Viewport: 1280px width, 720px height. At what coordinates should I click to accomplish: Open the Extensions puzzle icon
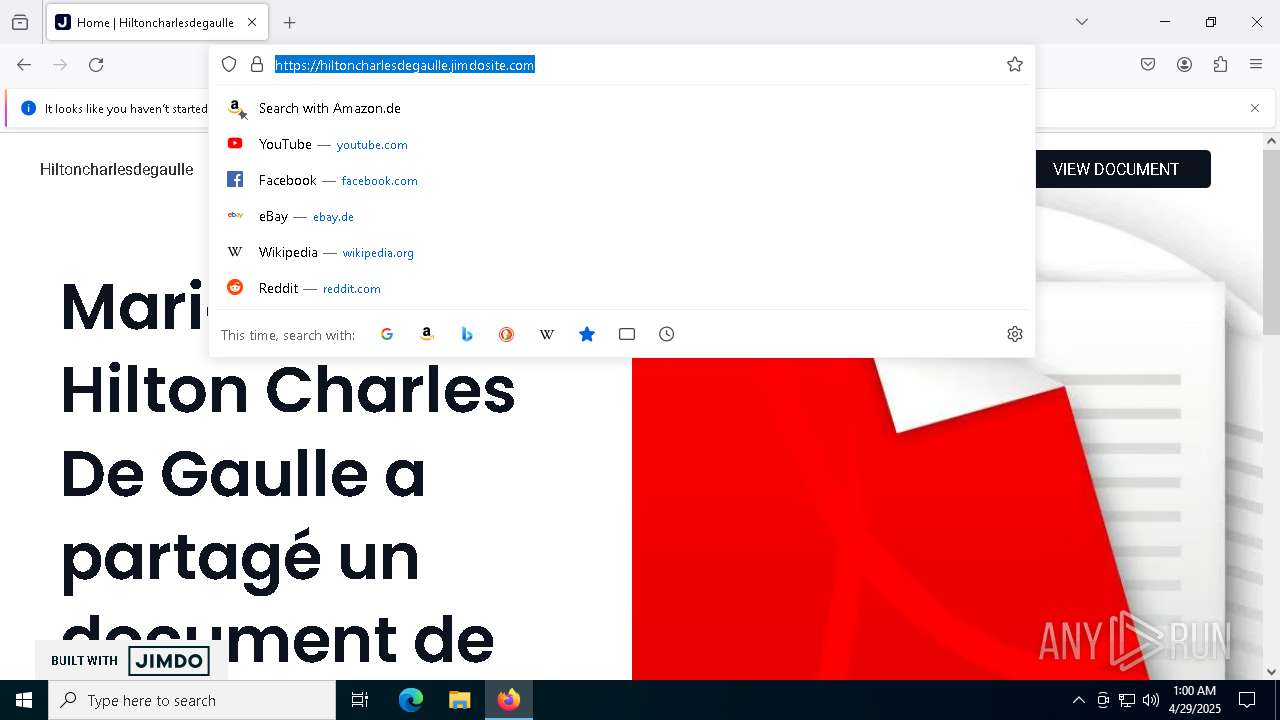pyautogui.click(x=1220, y=65)
